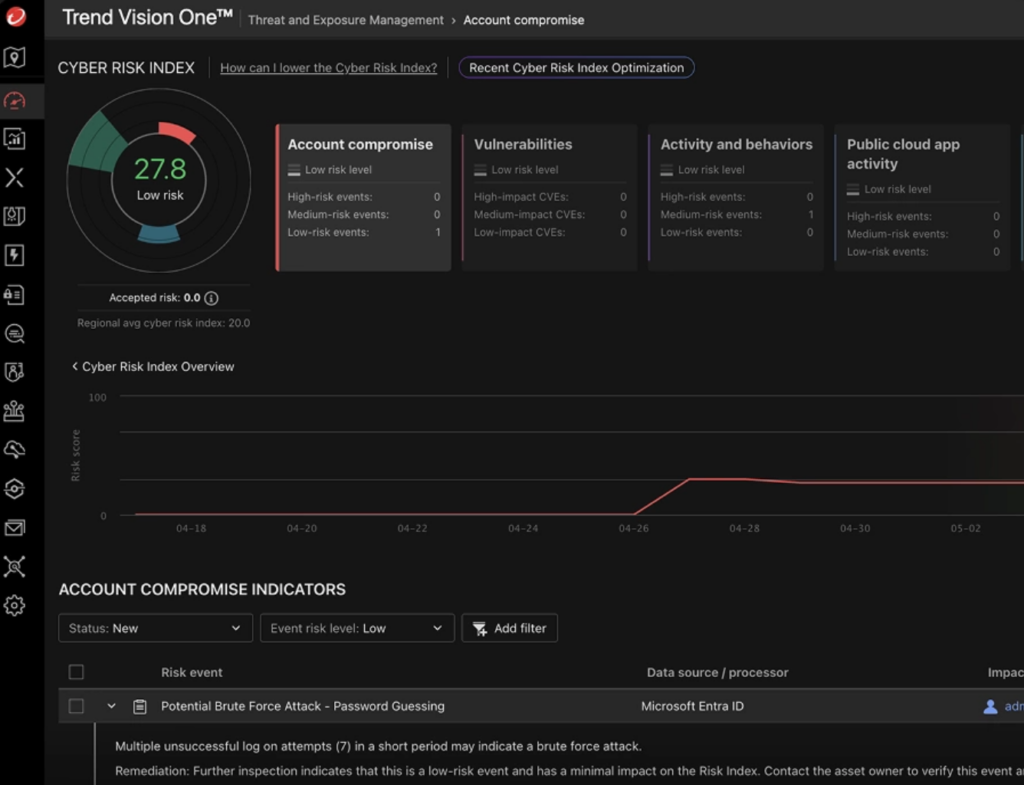This screenshot has width=1024, height=785.
Task: Select the Account compromise risk card
Action: [363, 197]
